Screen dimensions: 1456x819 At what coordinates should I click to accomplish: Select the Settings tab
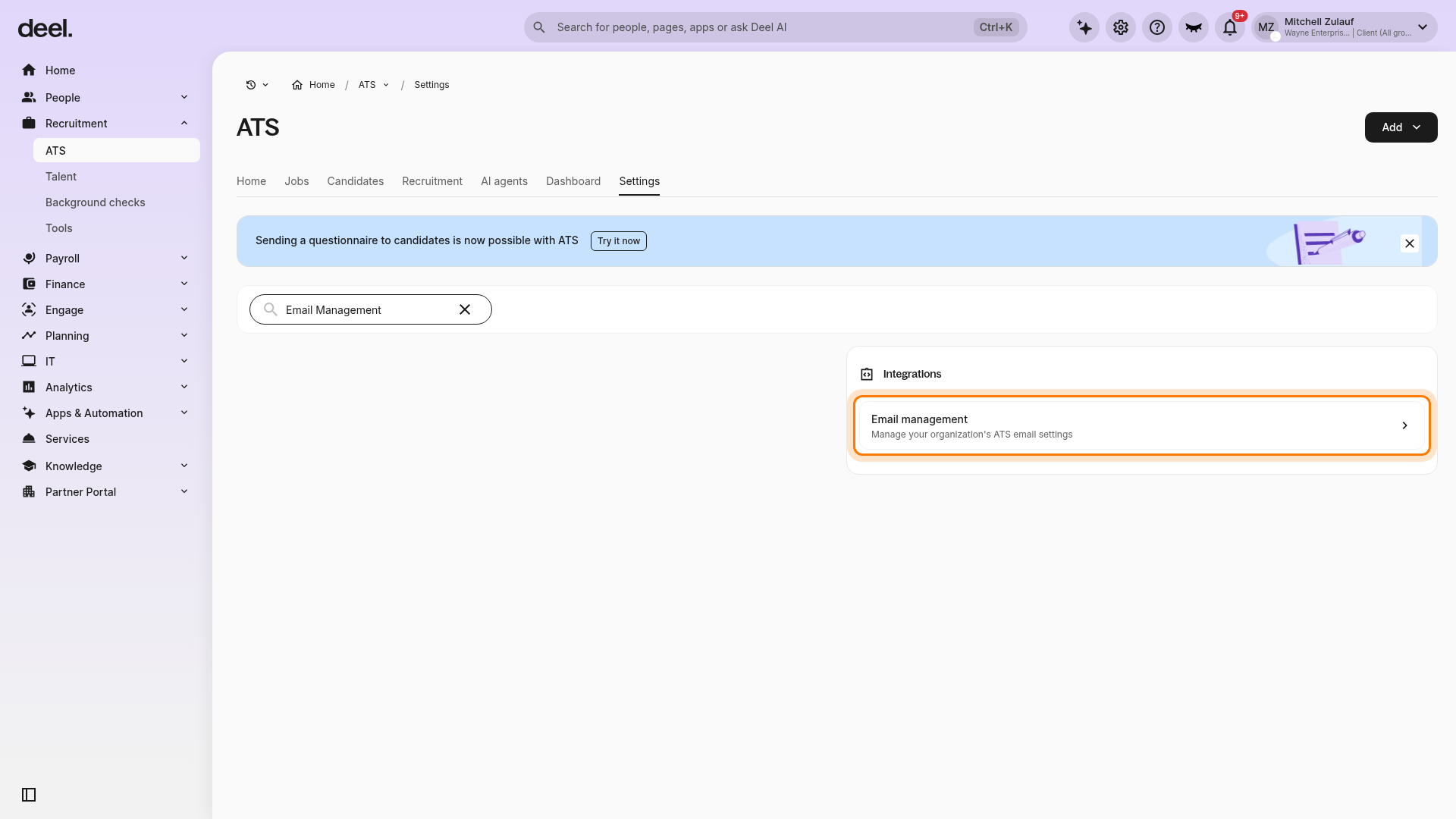tap(639, 181)
